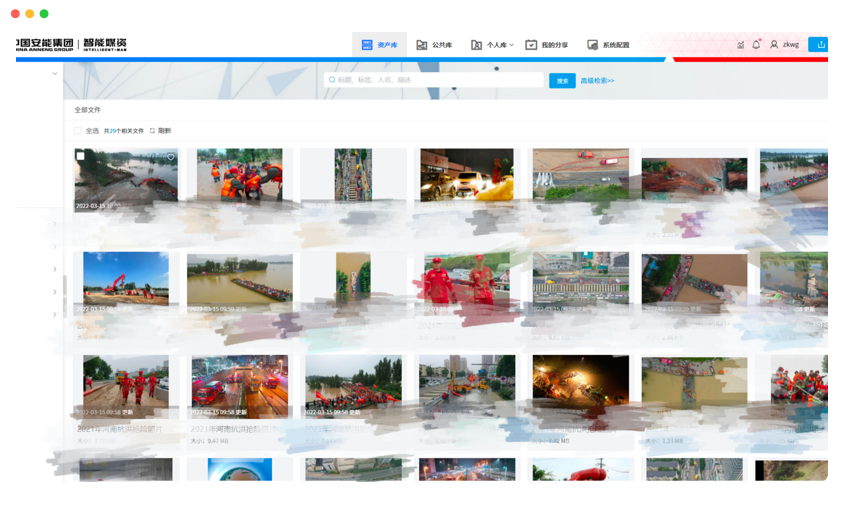Viewport: 844px width, 506px height.
Task: Check the first thumbnail's selection box
Action: [x=81, y=156]
